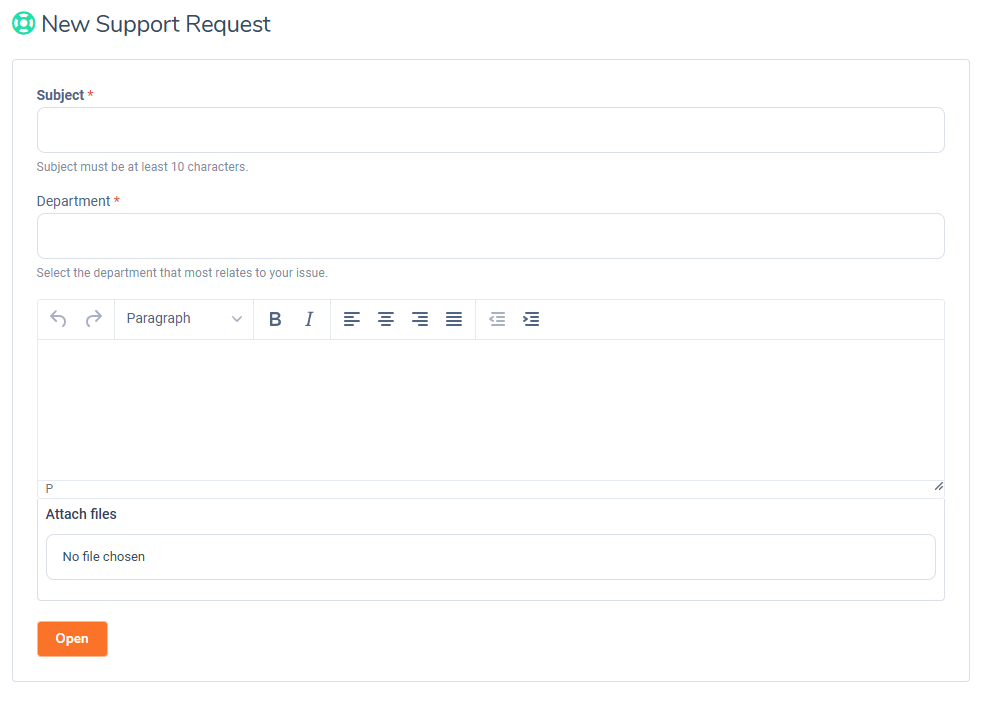Screen dimensions: 991x703
Task: Toggle bold formatting
Action: [x=275, y=319]
